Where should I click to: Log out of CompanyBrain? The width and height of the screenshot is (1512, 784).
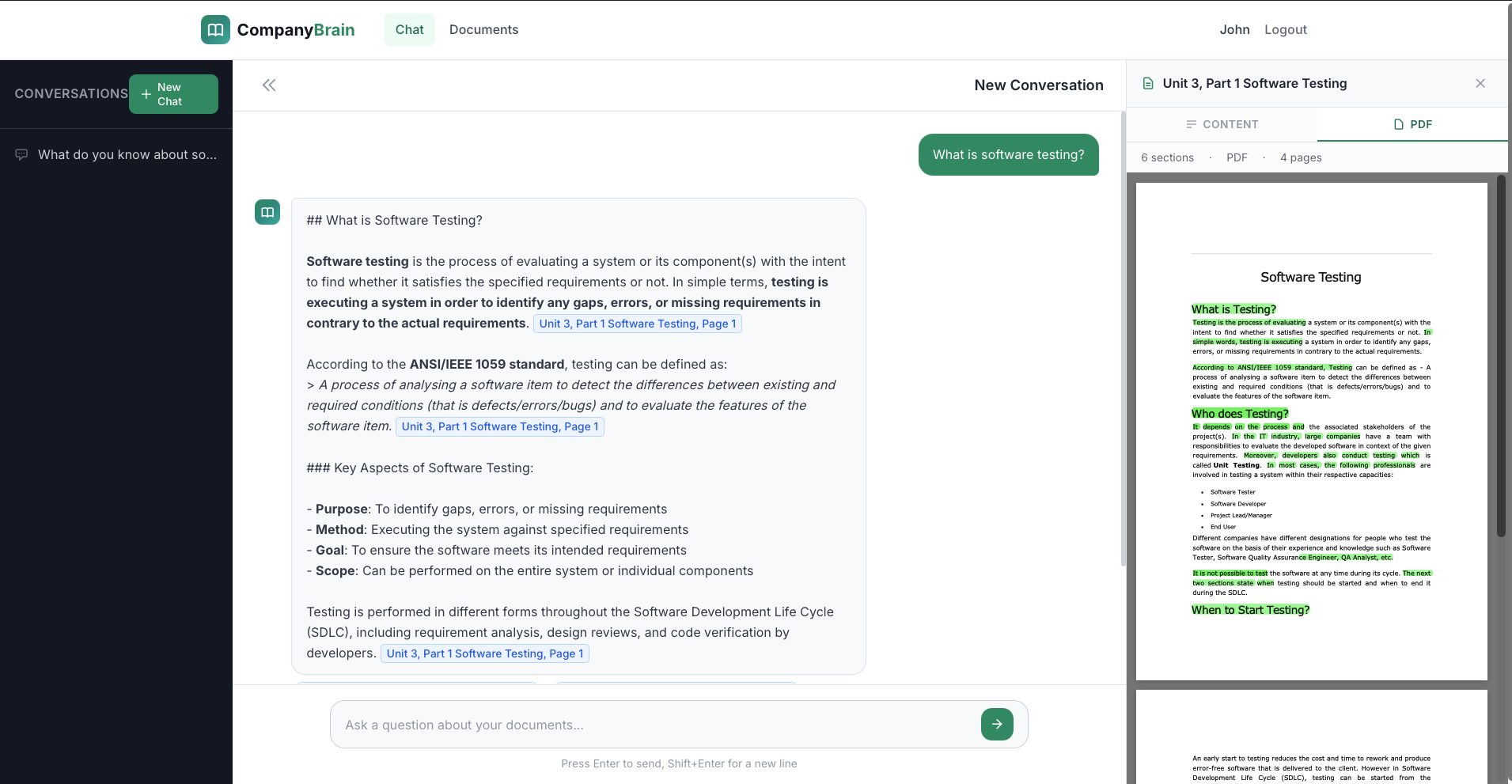[1286, 29]
